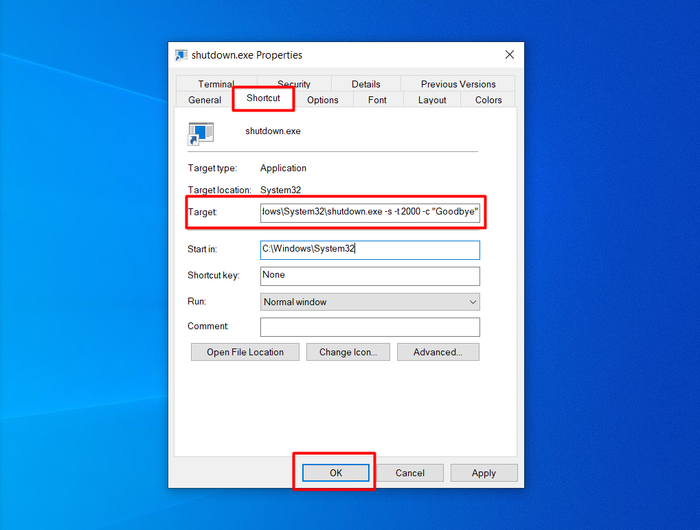Click the shutdown.exe shortcut icon

click(x=201, y=134)
